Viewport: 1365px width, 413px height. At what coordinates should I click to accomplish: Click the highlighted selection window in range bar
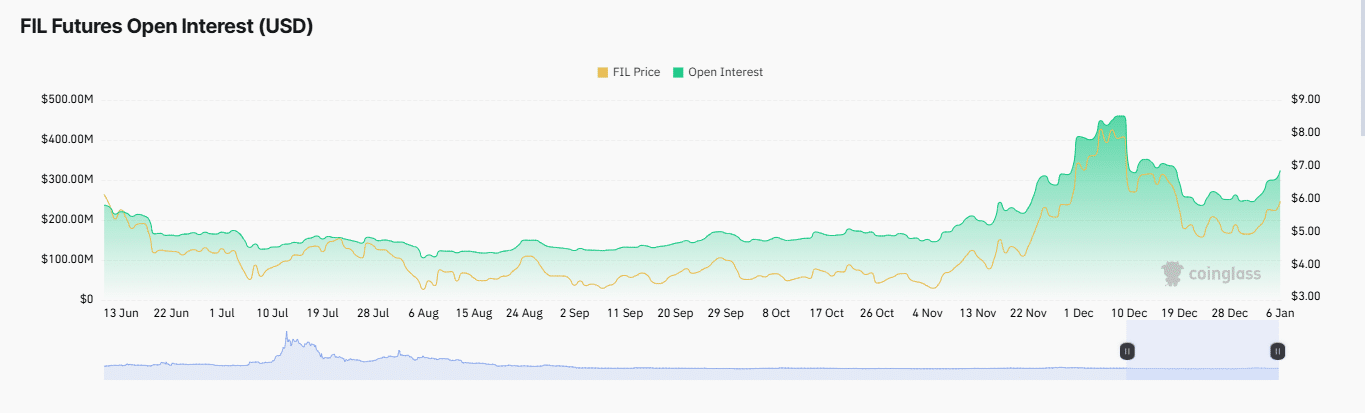1202,351
